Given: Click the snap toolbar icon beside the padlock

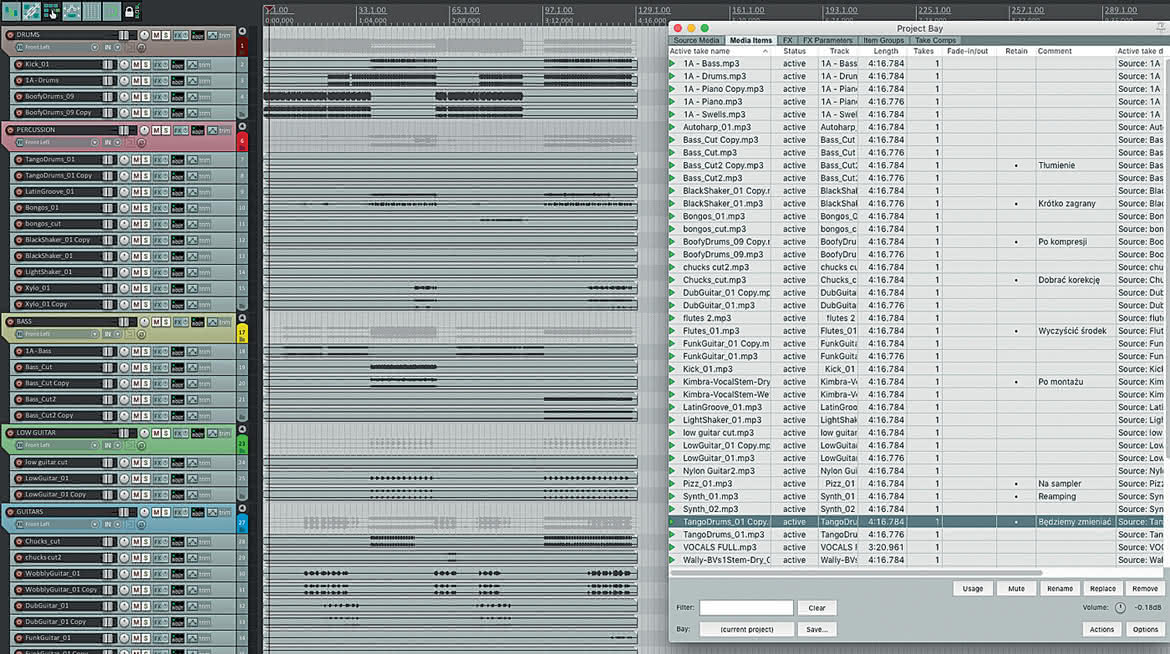Looking at the screenshot, I should [111, 10].
